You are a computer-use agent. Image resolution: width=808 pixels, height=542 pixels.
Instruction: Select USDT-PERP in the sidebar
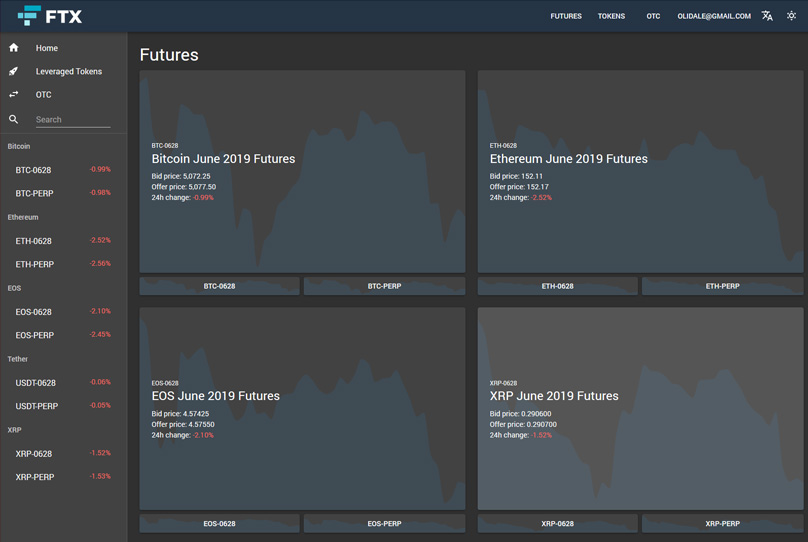click(x=37, y=406)
